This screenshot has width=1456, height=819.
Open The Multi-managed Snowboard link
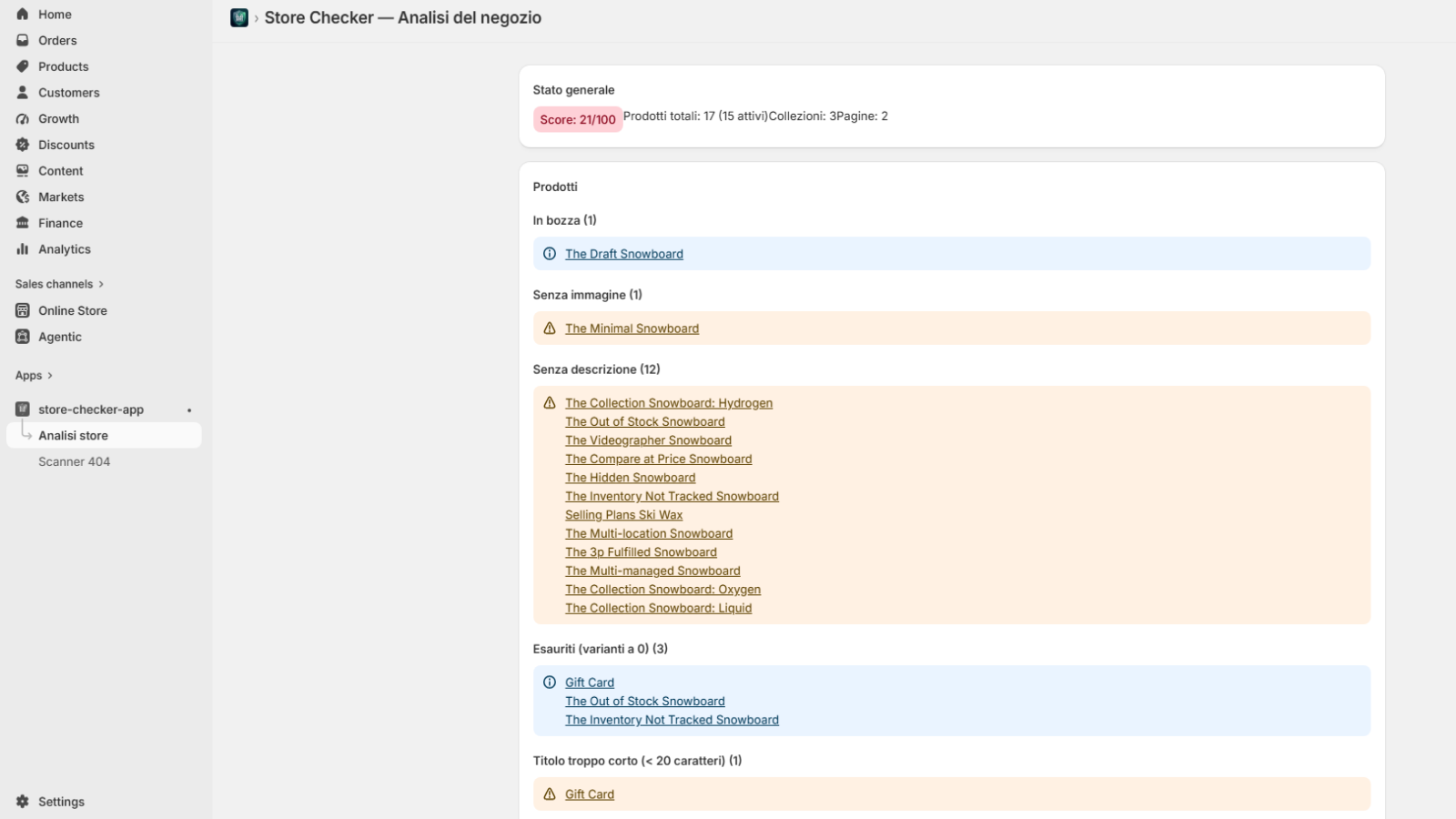[x=653, y=571]
